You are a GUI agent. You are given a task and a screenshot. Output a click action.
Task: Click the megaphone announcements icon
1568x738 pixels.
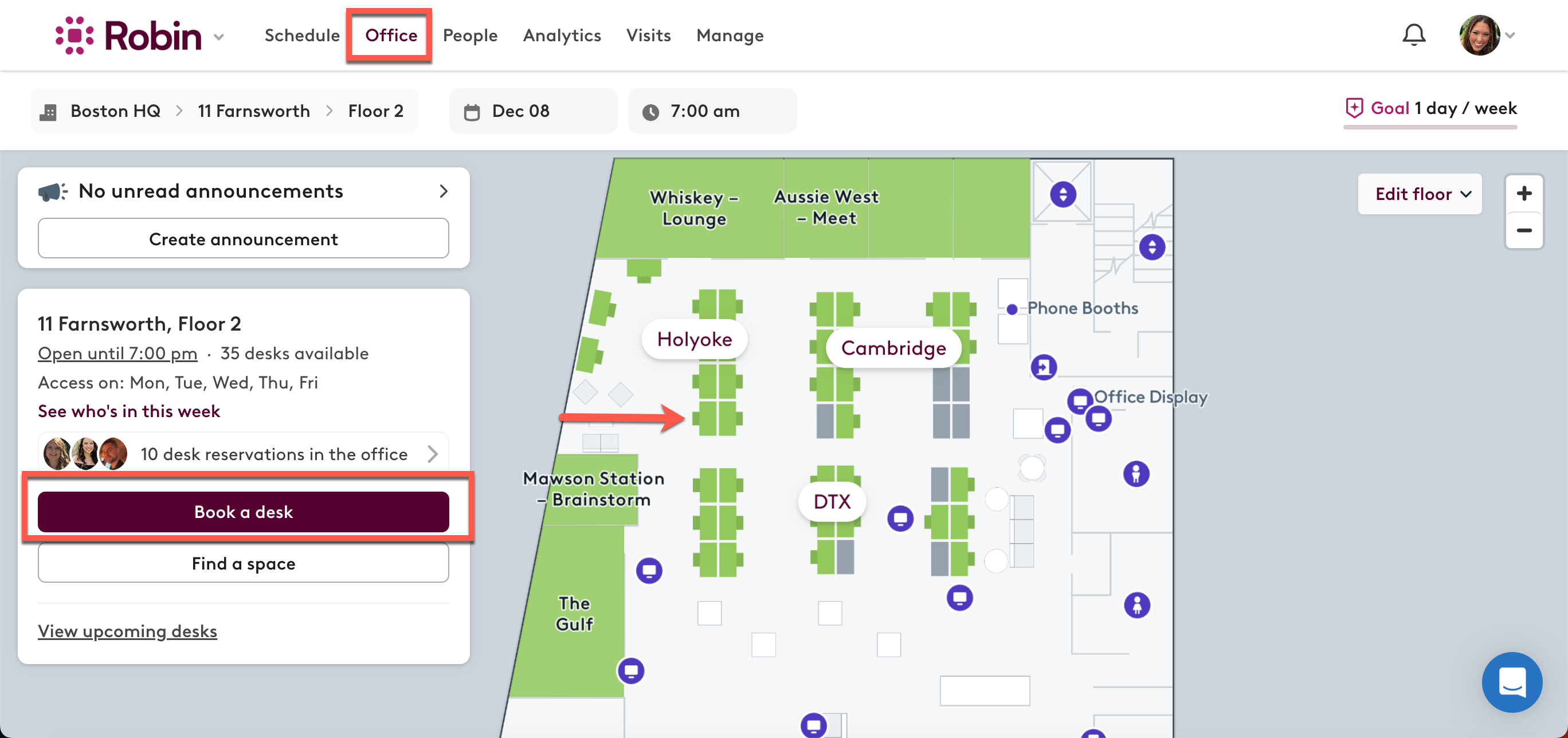coord(53,191)
